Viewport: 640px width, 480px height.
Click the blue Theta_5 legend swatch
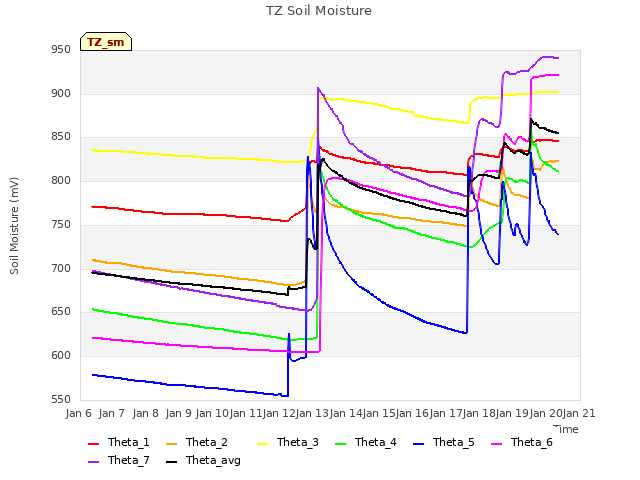418,444
